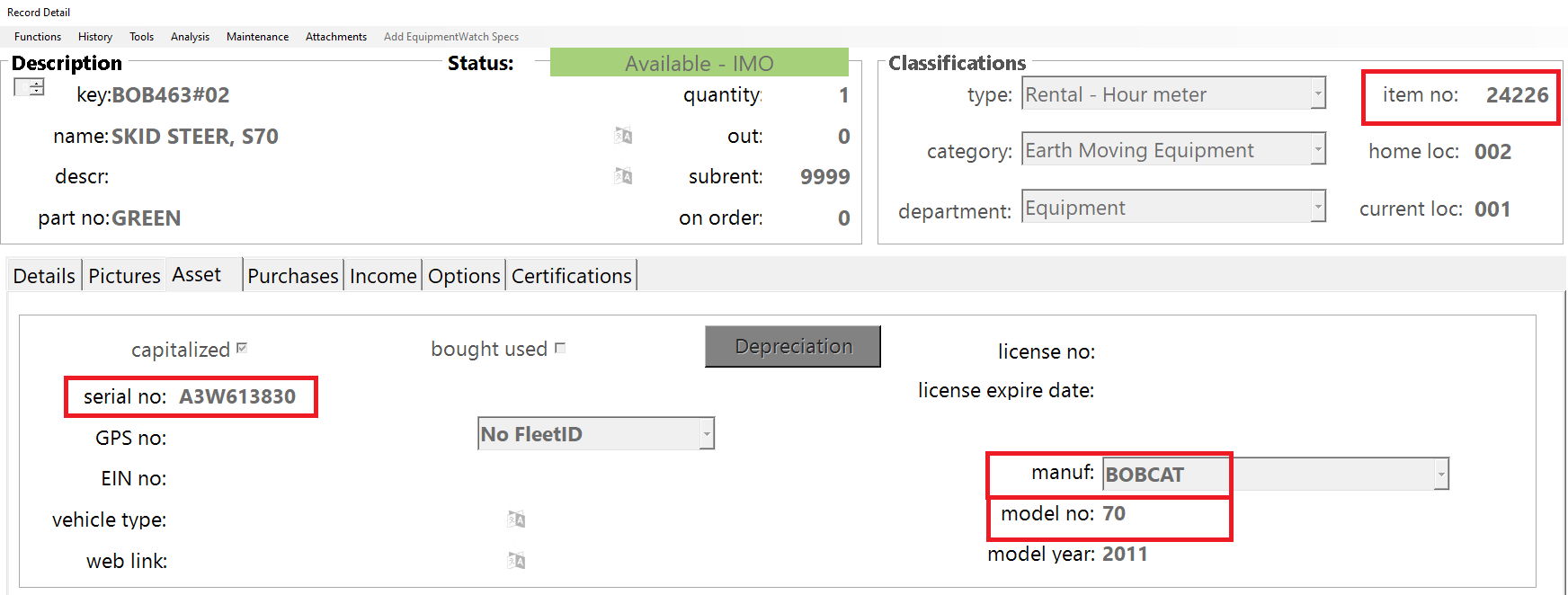The width and height of the screenshot is (1568, 595).
Task: Click Add EquipmentWatch Specs
Action: [451, 37]
